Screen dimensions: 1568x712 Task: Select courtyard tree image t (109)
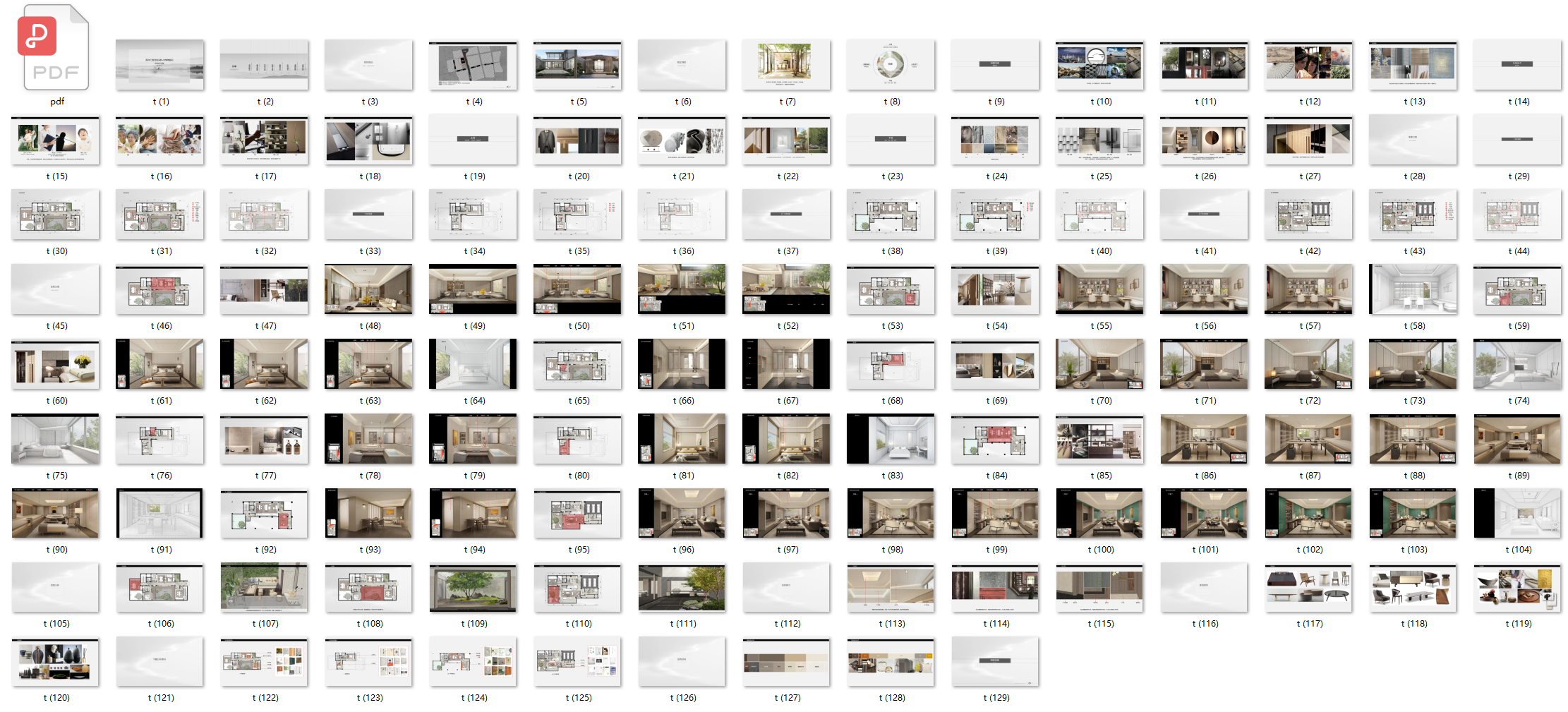click(474, 588)
